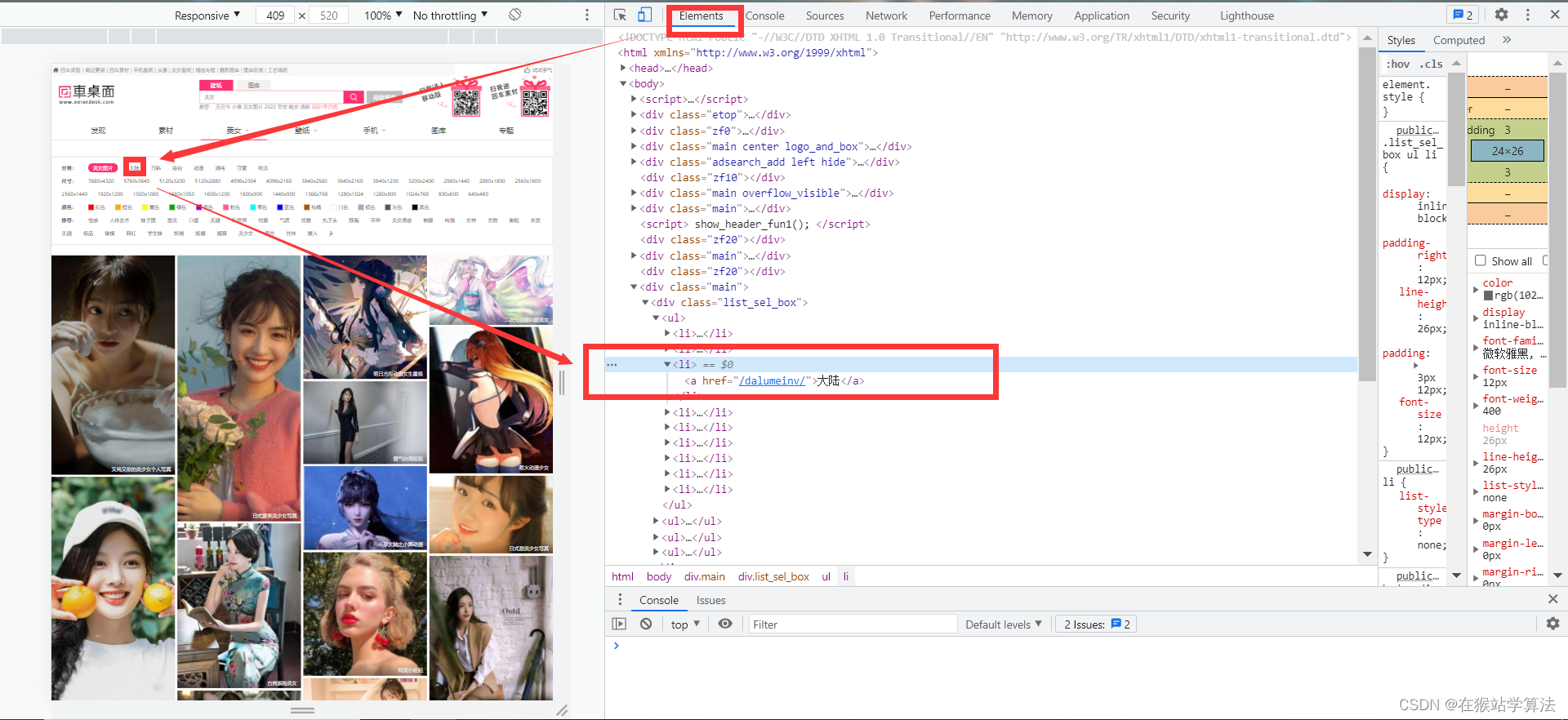The width and height of the screenshot is (1568, 720).
Task: Open DevTools settings gear
Action: tap(1501, 15)
